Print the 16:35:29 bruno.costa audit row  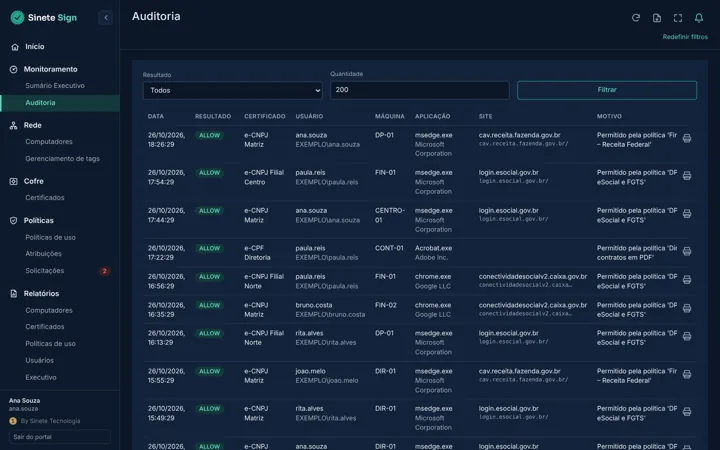(687, 308)
